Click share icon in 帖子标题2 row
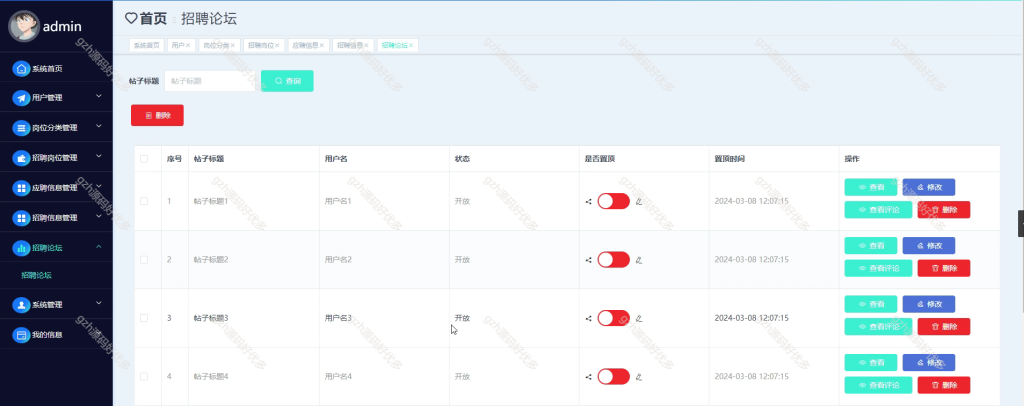 (x=588, y=260)
